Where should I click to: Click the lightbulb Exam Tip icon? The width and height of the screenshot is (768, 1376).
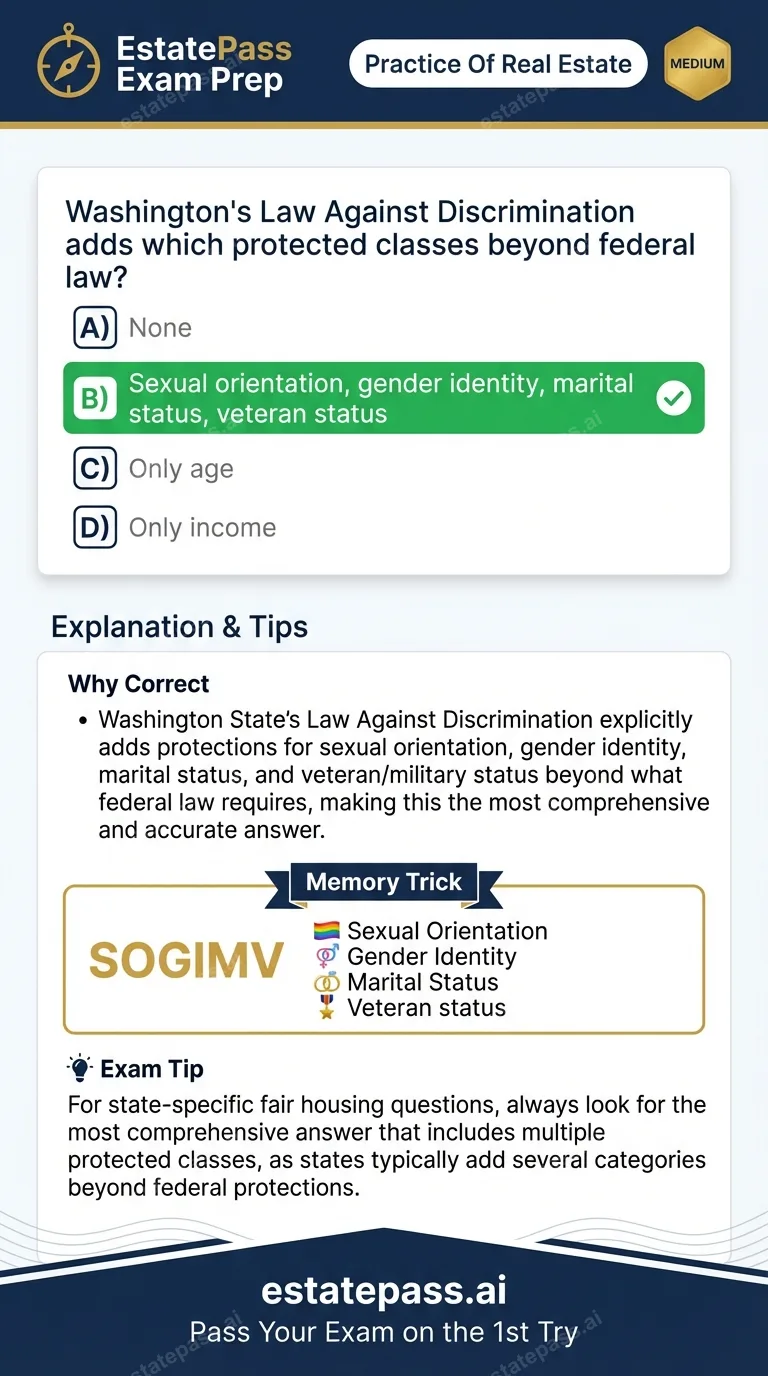point(79,1067)
